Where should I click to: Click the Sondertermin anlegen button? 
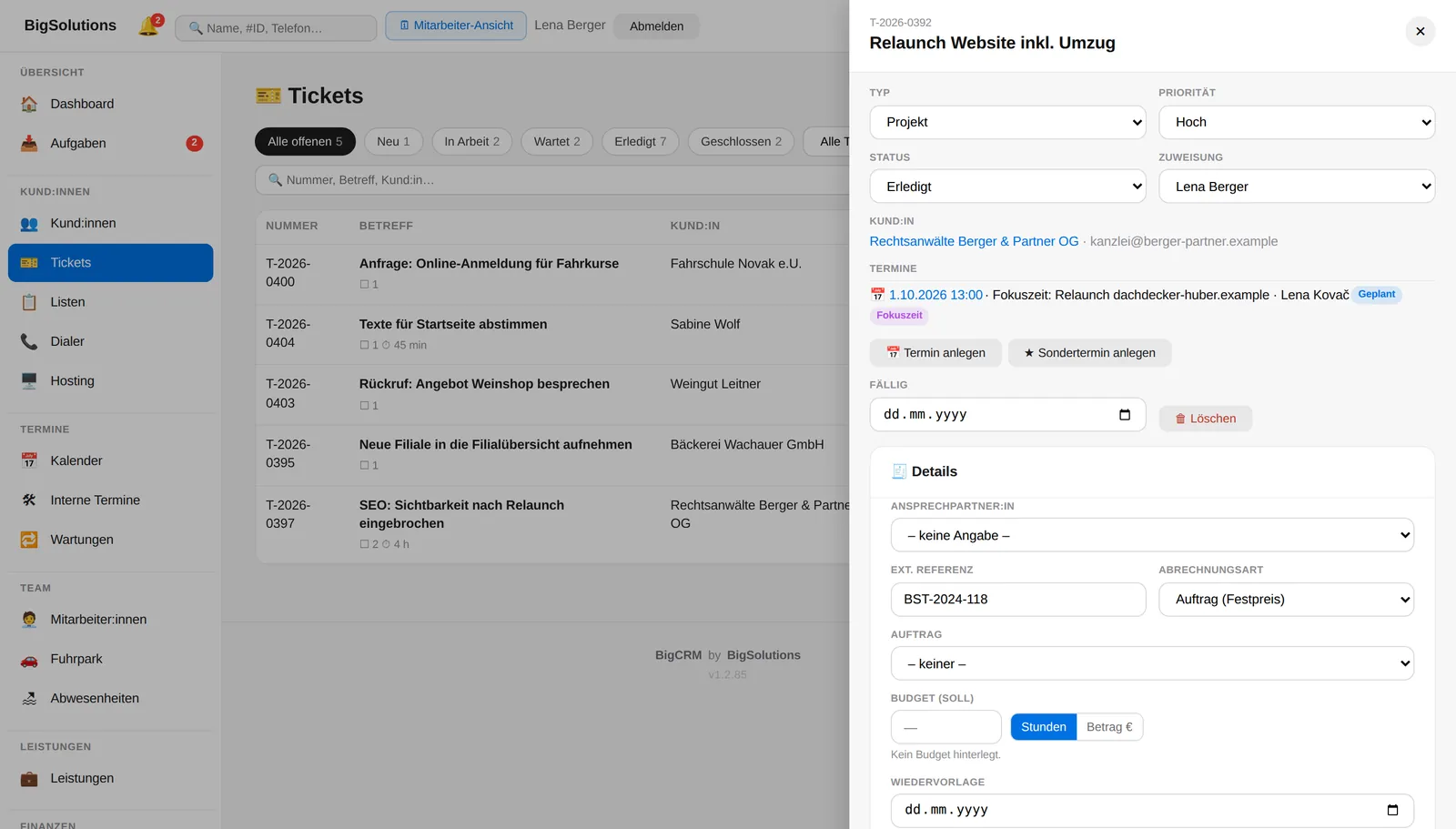coord(1089,352)
